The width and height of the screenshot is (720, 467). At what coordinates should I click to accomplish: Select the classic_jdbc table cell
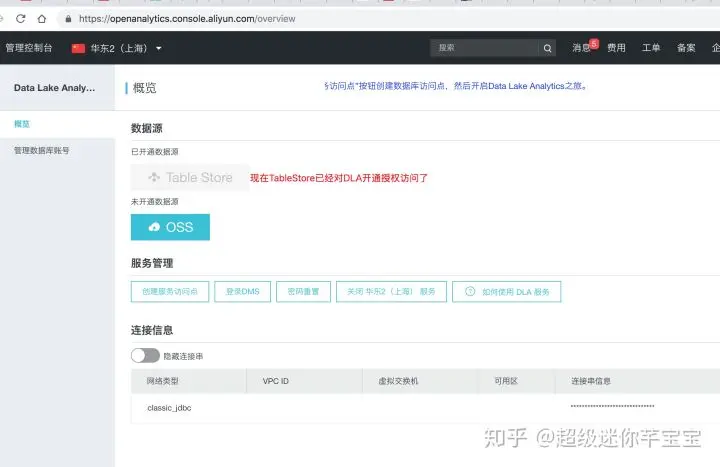(169, 408)
